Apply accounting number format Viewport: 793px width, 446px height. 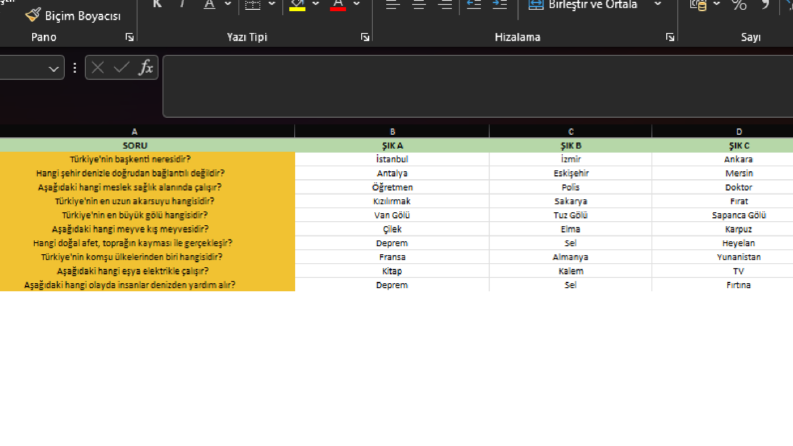click(699, 5)
